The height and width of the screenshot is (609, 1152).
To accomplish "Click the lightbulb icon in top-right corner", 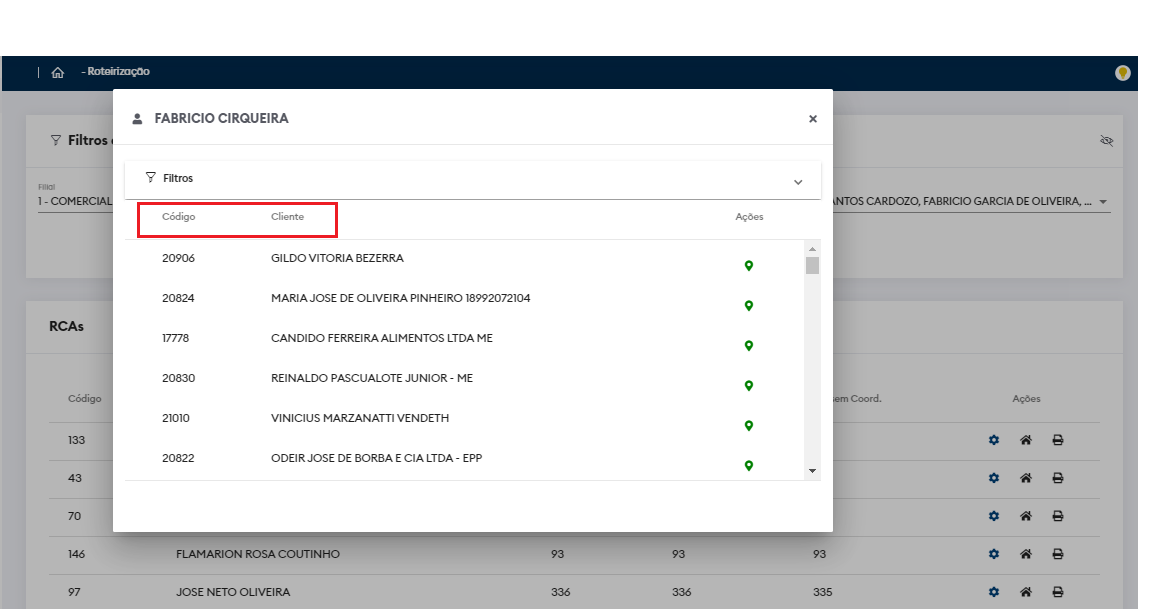I will click(x=1122, y=72).
